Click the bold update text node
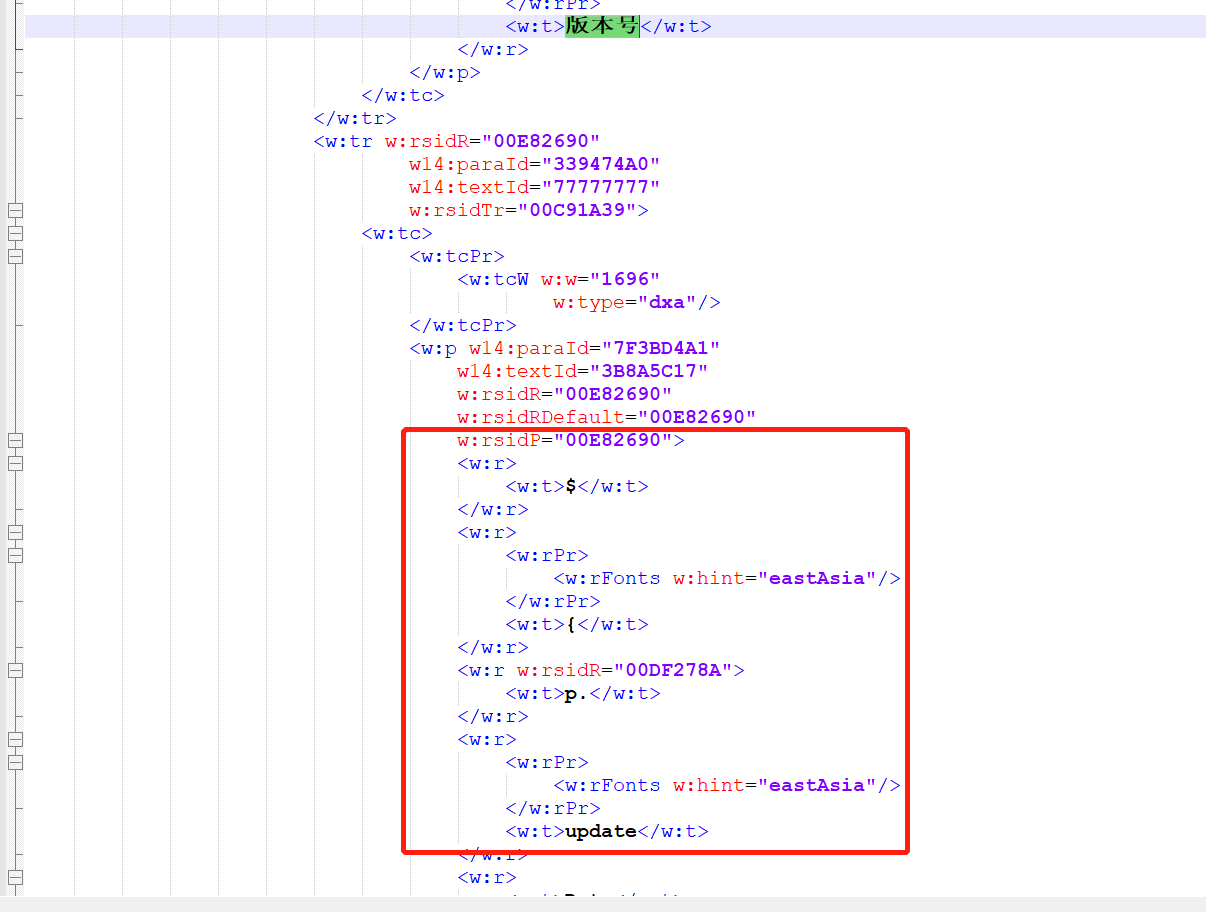This screenshot has height=912, width=1206. click(x=600, y=831)
